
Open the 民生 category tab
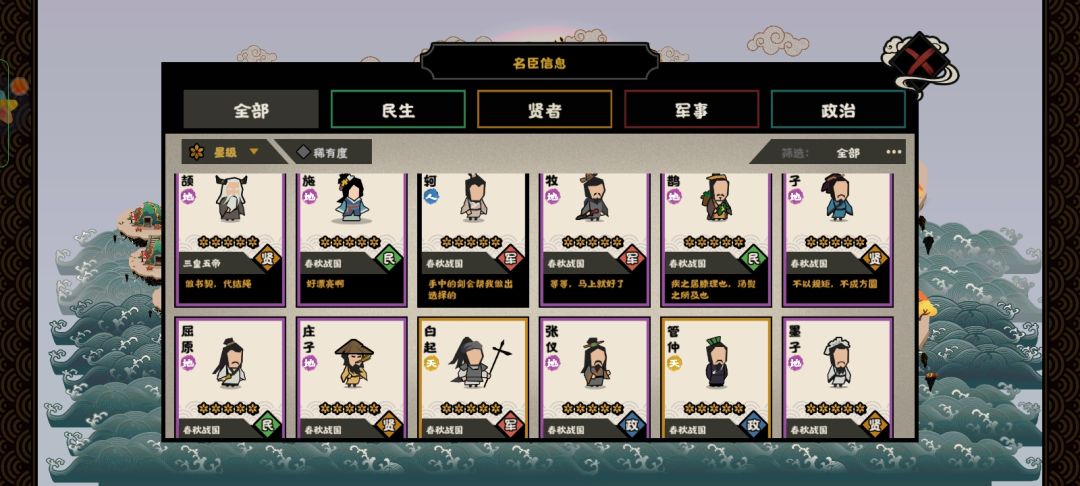[x=398, y=109]
